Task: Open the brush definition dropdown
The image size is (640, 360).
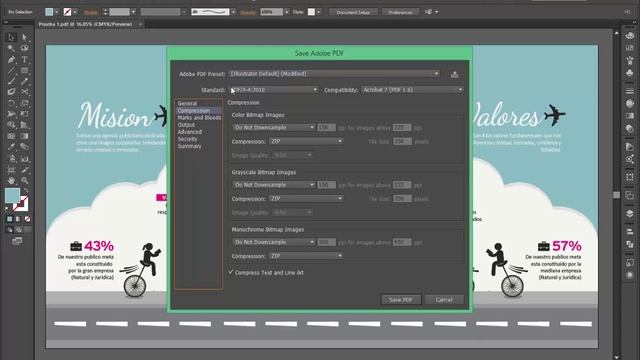Action: coord(233,12)
